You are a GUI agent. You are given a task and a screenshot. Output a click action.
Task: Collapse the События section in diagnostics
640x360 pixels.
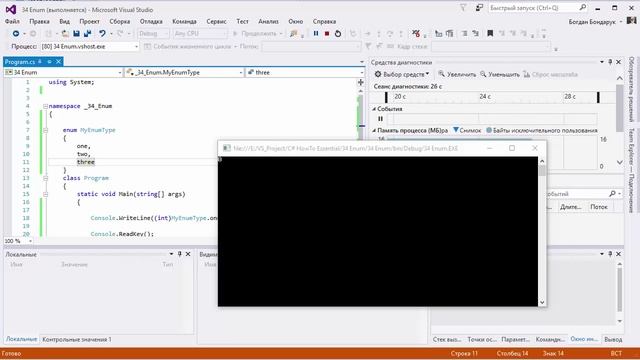point(374,109)
